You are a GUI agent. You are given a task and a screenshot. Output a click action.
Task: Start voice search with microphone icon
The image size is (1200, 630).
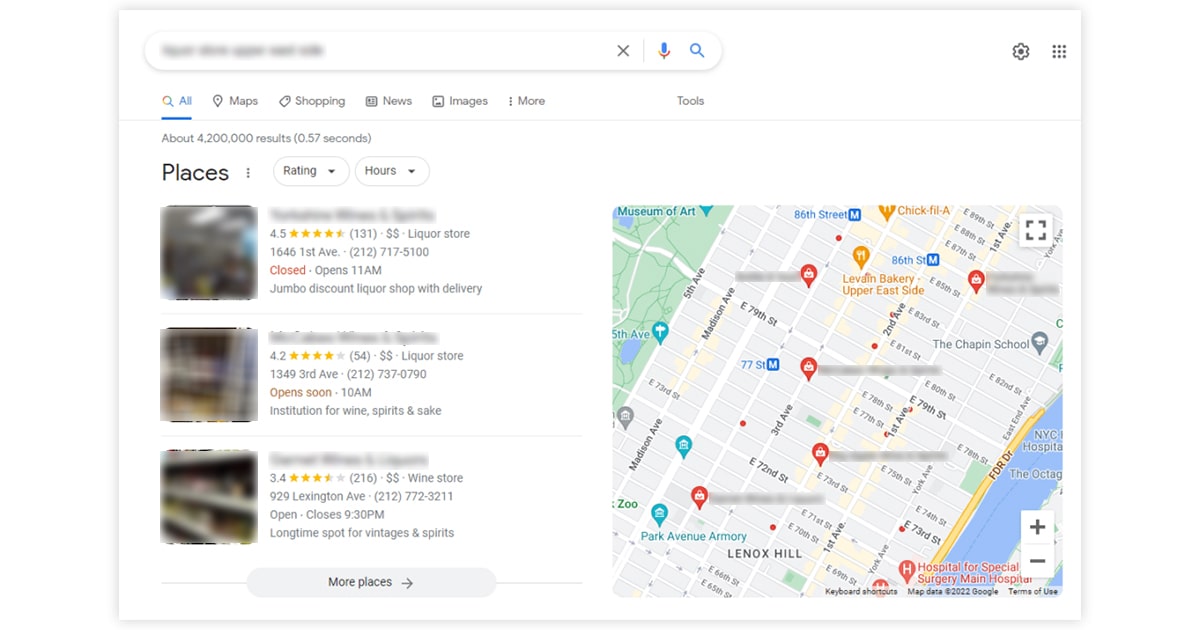click(x=663, y=51)
